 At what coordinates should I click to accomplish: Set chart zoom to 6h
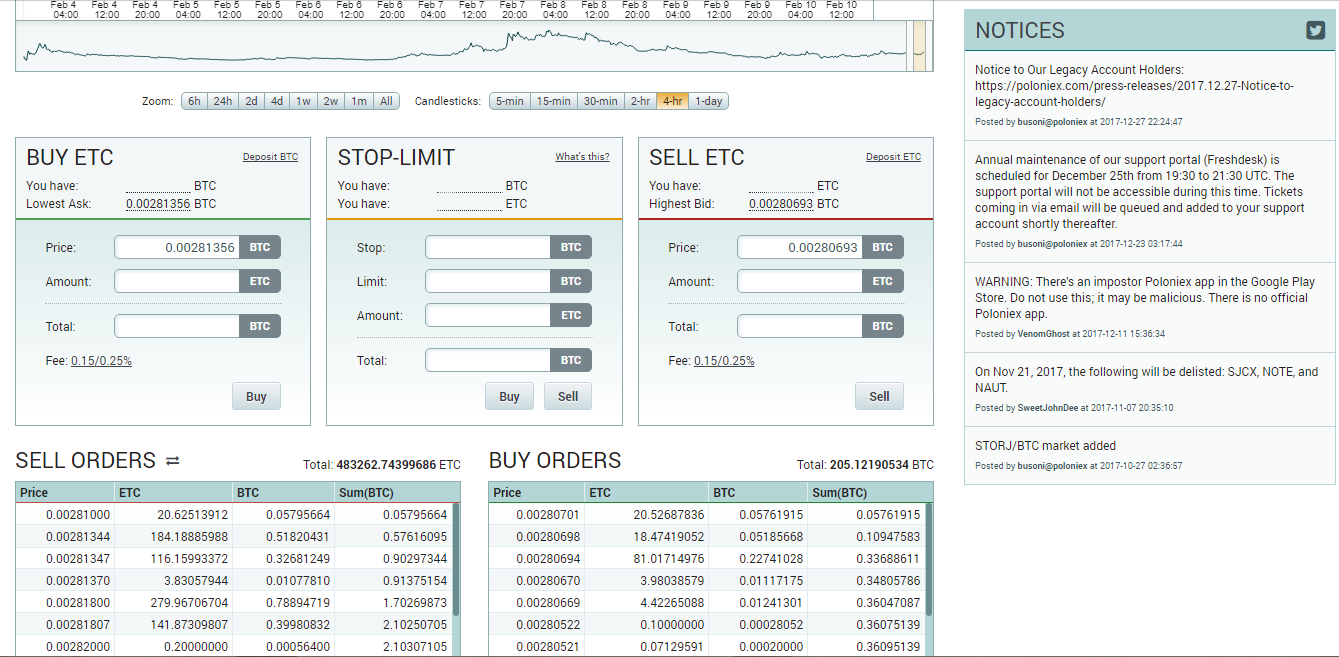coord(194,101)
